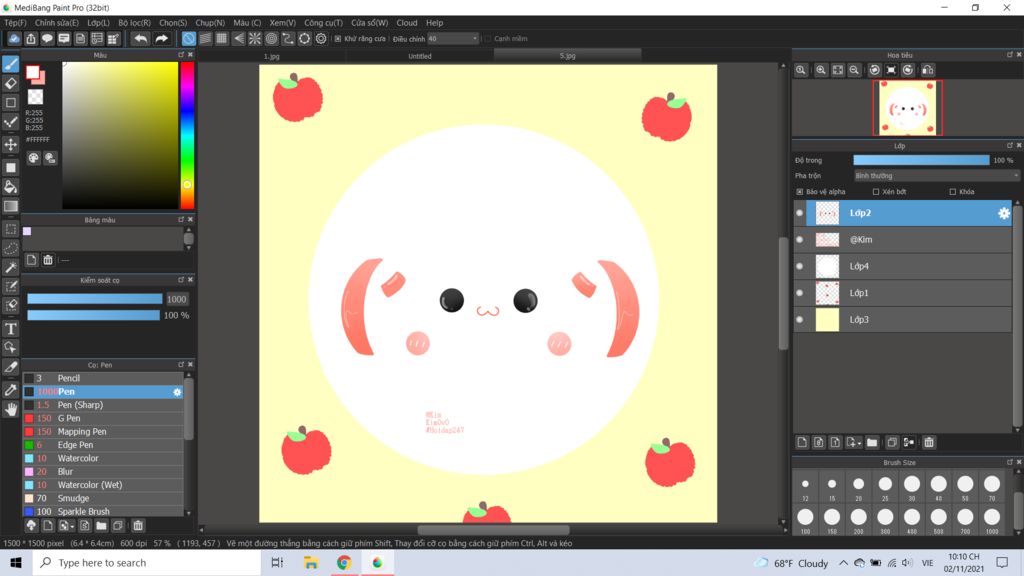Click the Undo arrow
The image size is (1024, 576).
pyautogui.click(x=140, y=39)
